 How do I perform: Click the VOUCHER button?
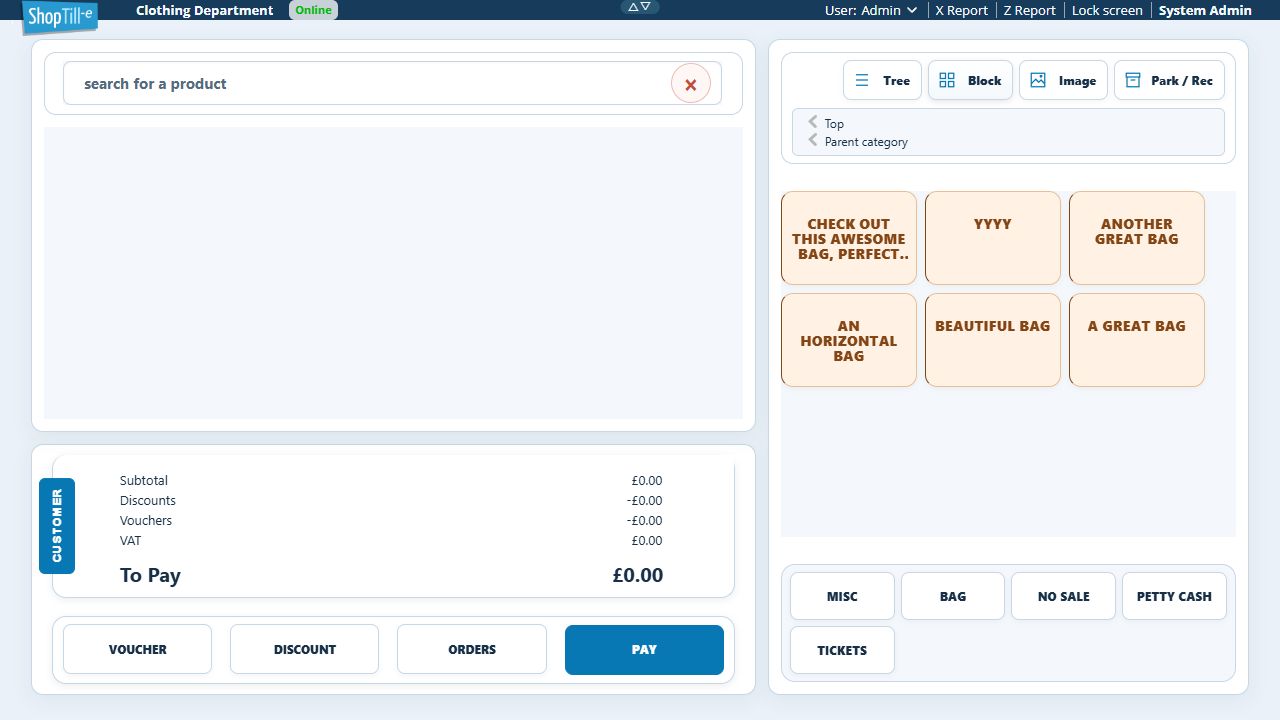point(138,649)
